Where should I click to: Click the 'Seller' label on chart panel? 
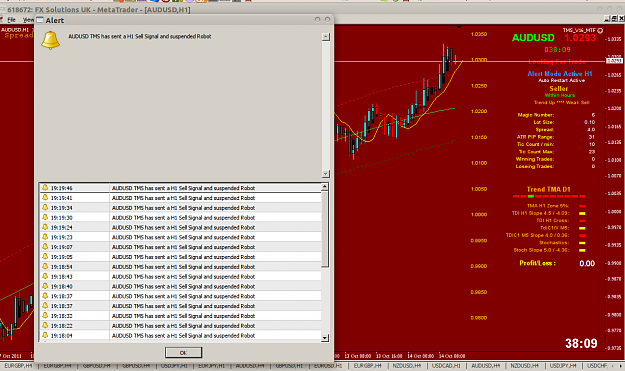point(558,88)
